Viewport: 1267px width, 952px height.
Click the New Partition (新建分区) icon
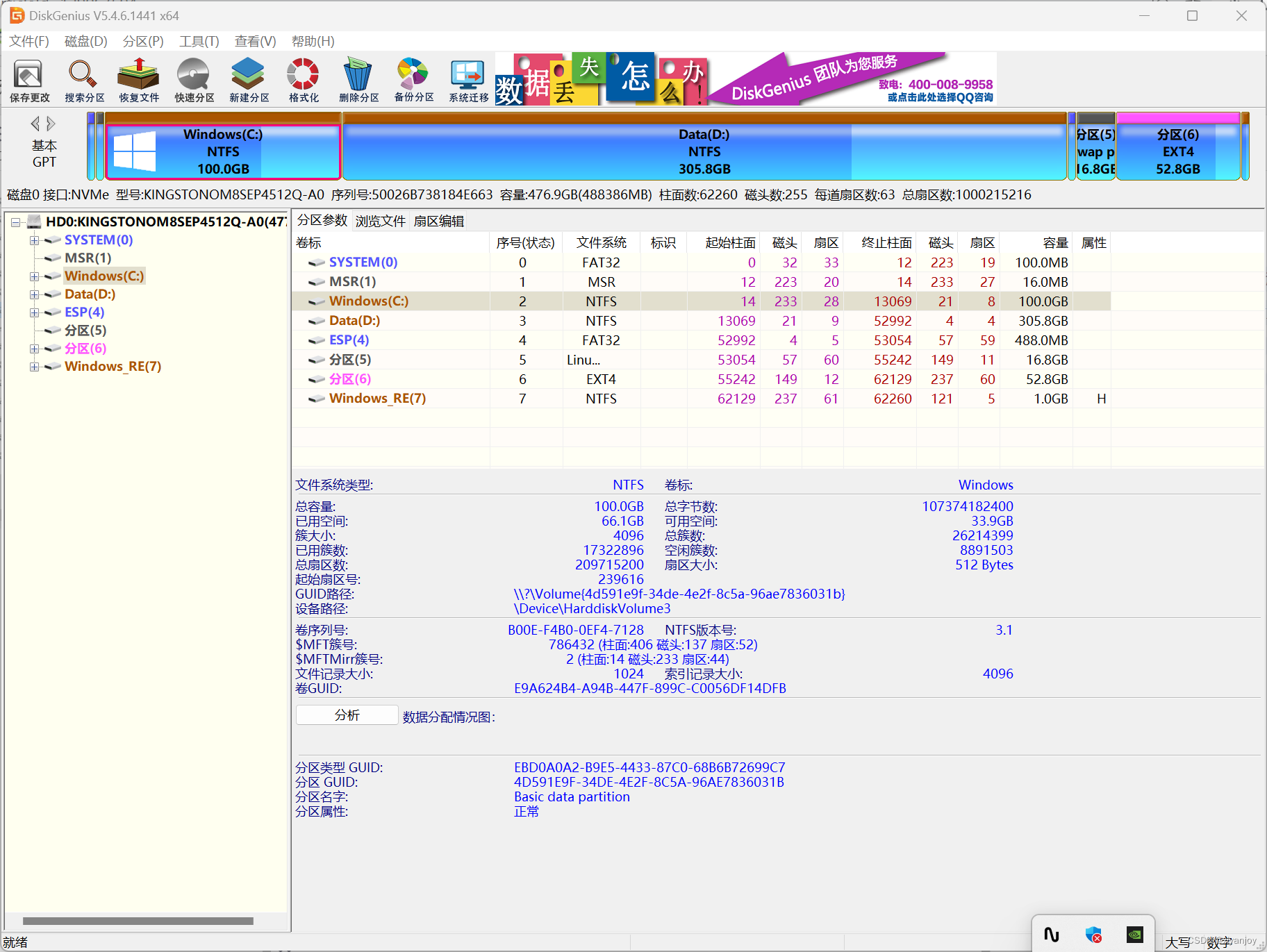point(249,80)
